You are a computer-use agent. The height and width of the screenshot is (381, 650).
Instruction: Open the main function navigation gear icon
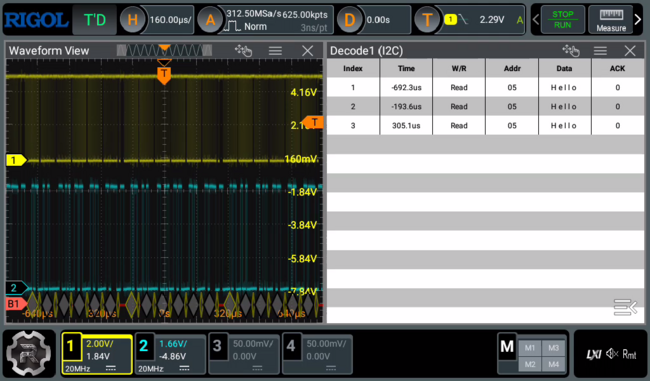(x=29, y=354)
